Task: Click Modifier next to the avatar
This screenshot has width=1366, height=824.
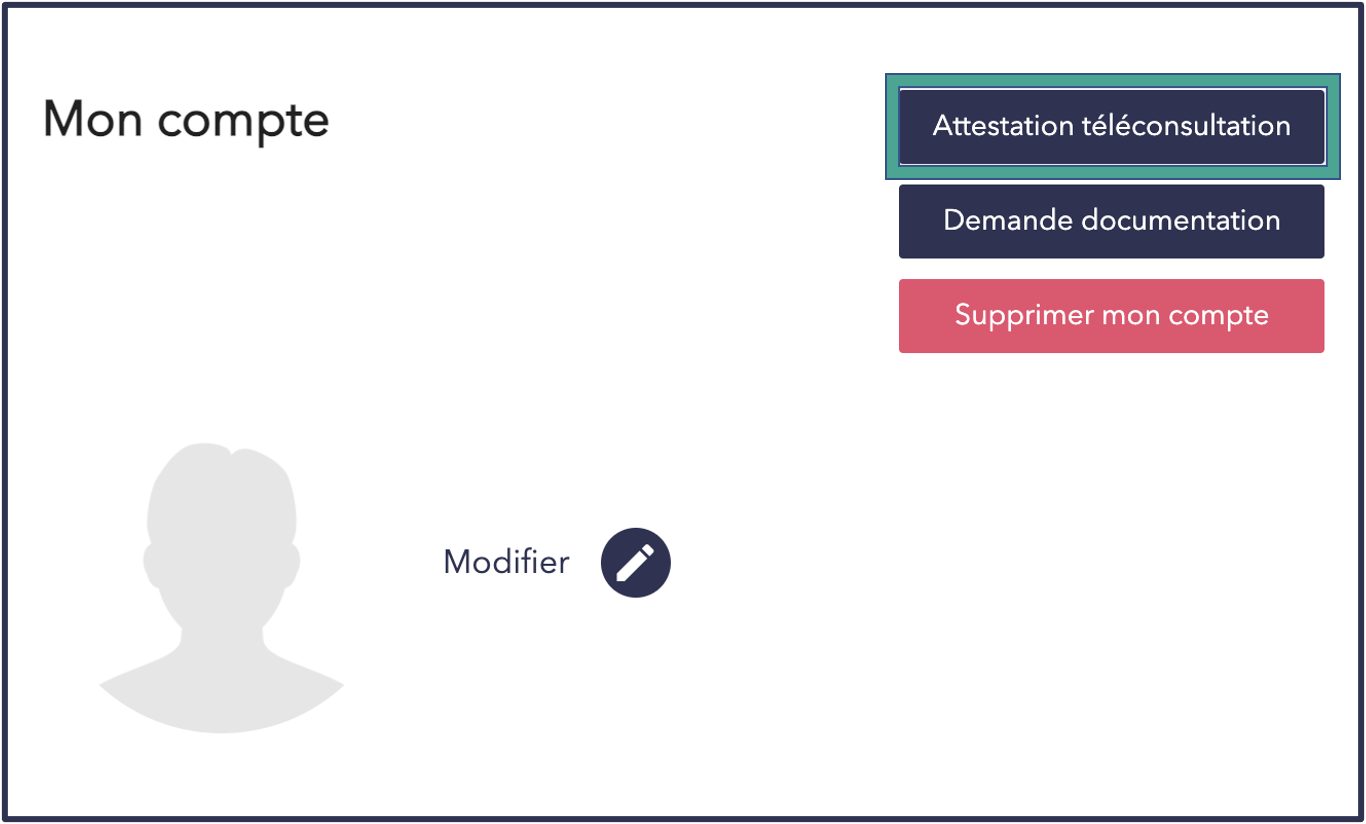Action: 506,563
